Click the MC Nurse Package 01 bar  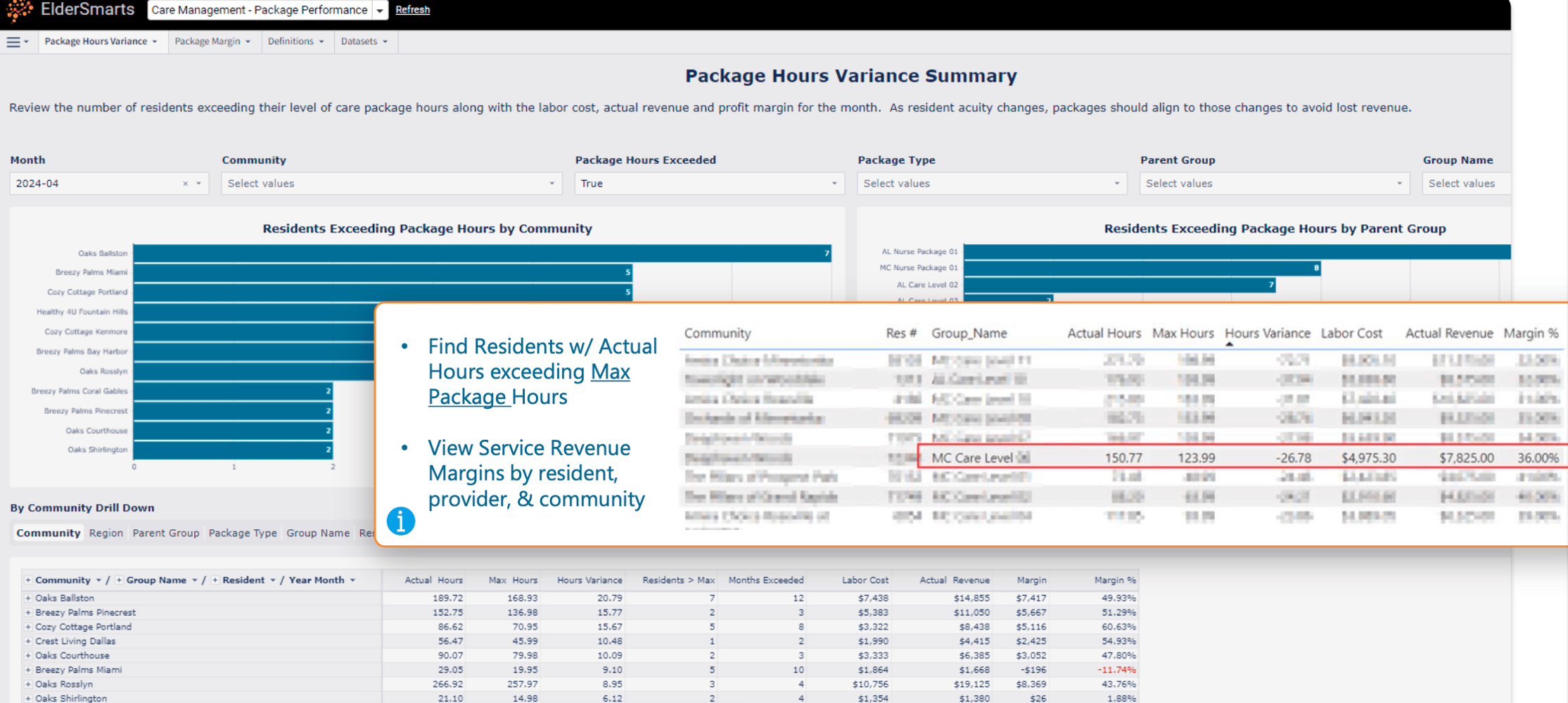point(1142,268)
